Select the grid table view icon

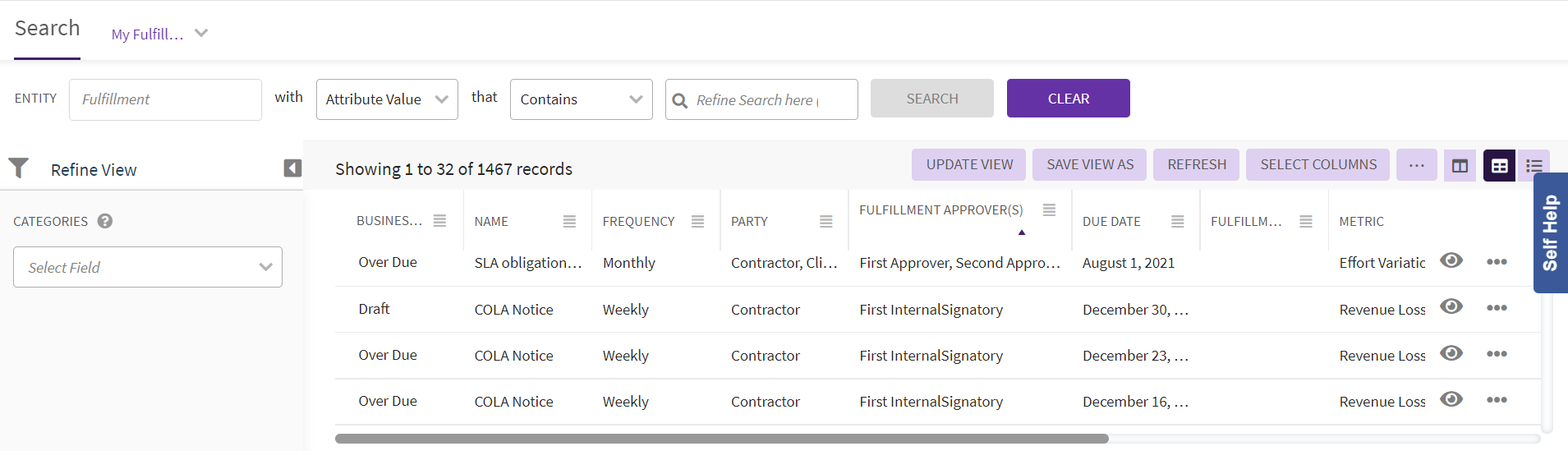click(1499, 166)
